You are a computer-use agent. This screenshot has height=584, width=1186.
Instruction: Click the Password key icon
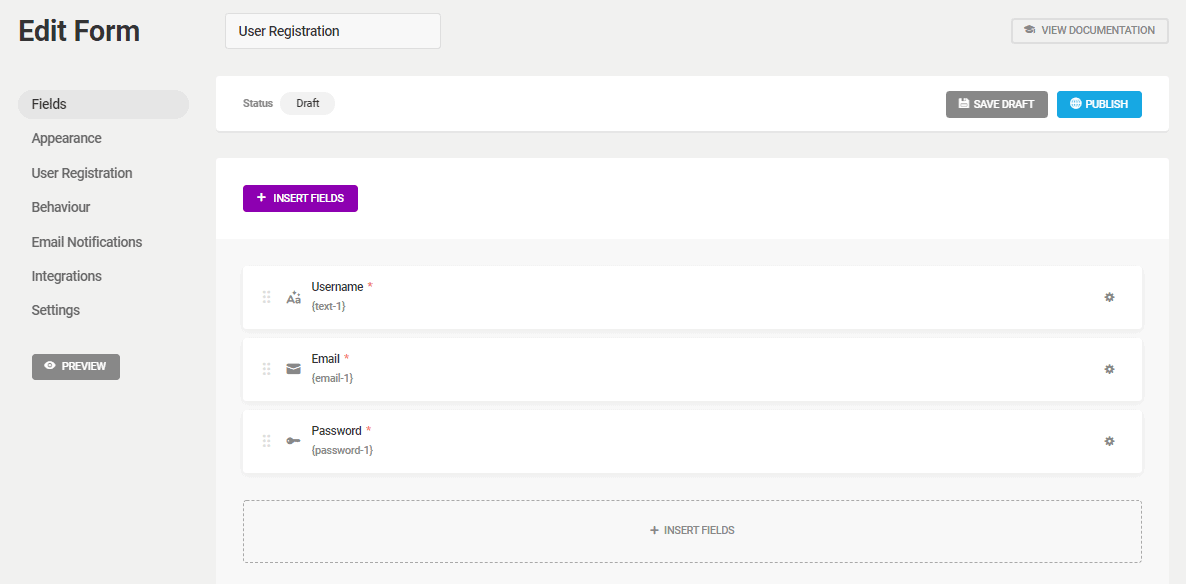pyautogui.click(x=293, y=441)
